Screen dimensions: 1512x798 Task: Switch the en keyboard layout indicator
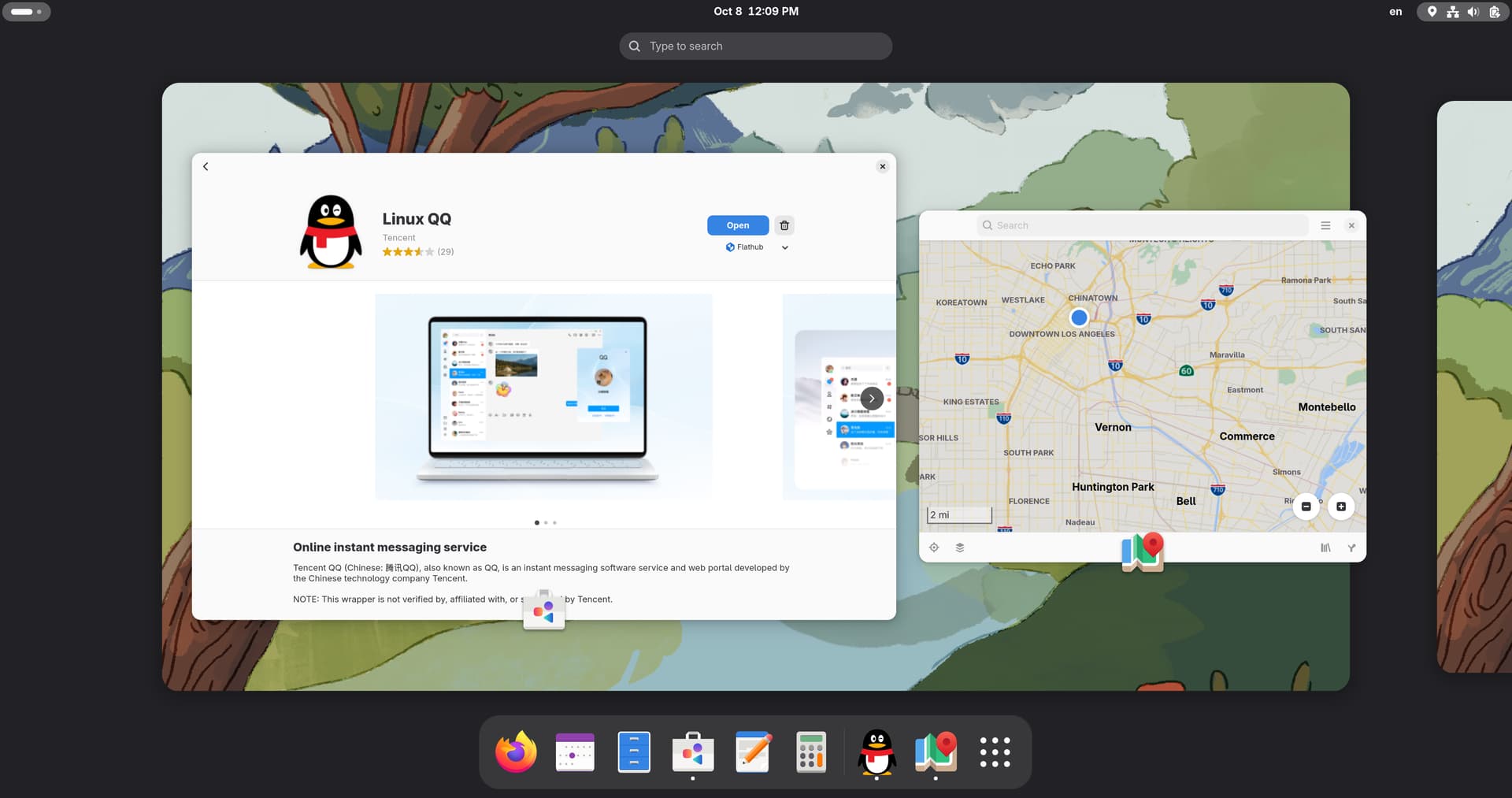1395,12
